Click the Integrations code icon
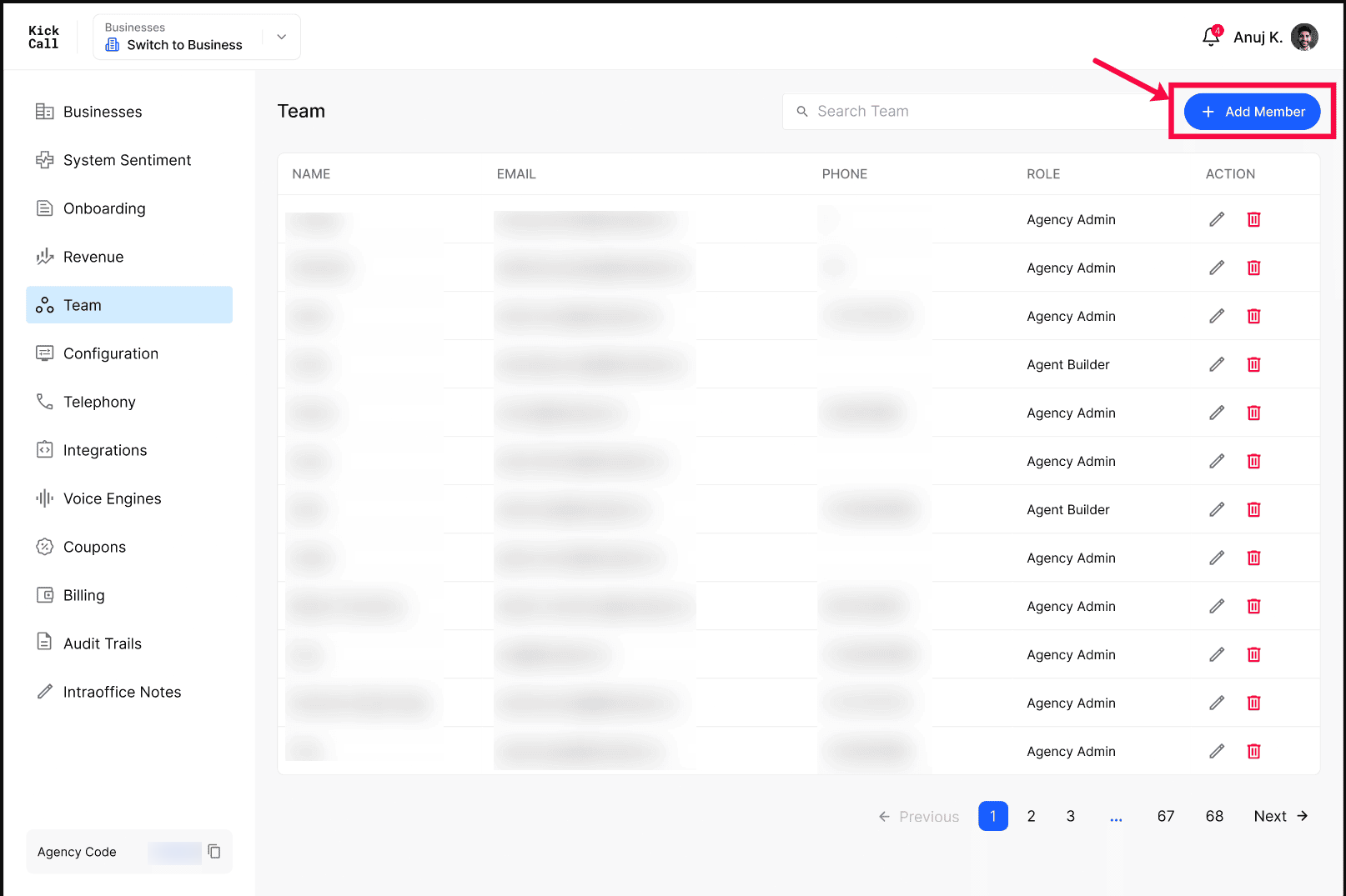 point(44,450)
